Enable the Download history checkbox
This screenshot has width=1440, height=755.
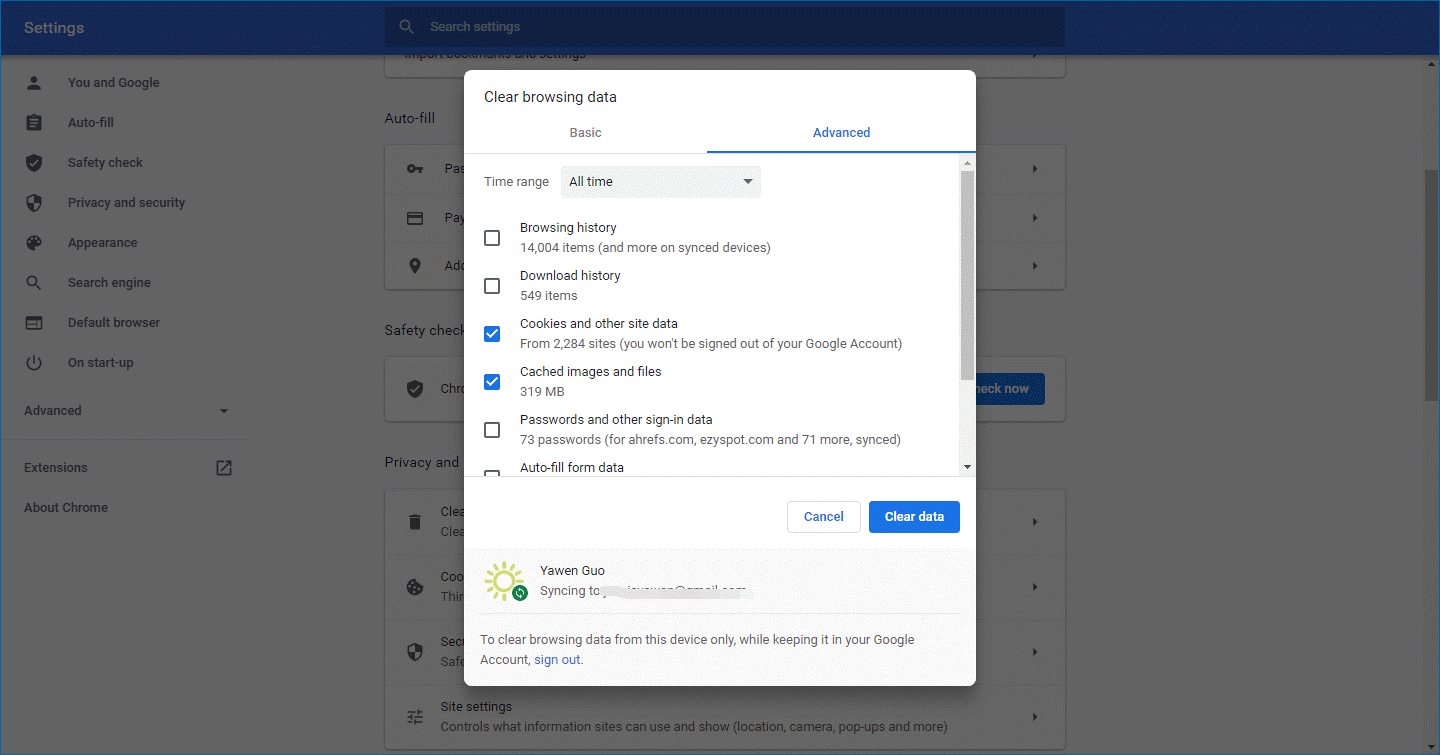(x=492, y=285)
